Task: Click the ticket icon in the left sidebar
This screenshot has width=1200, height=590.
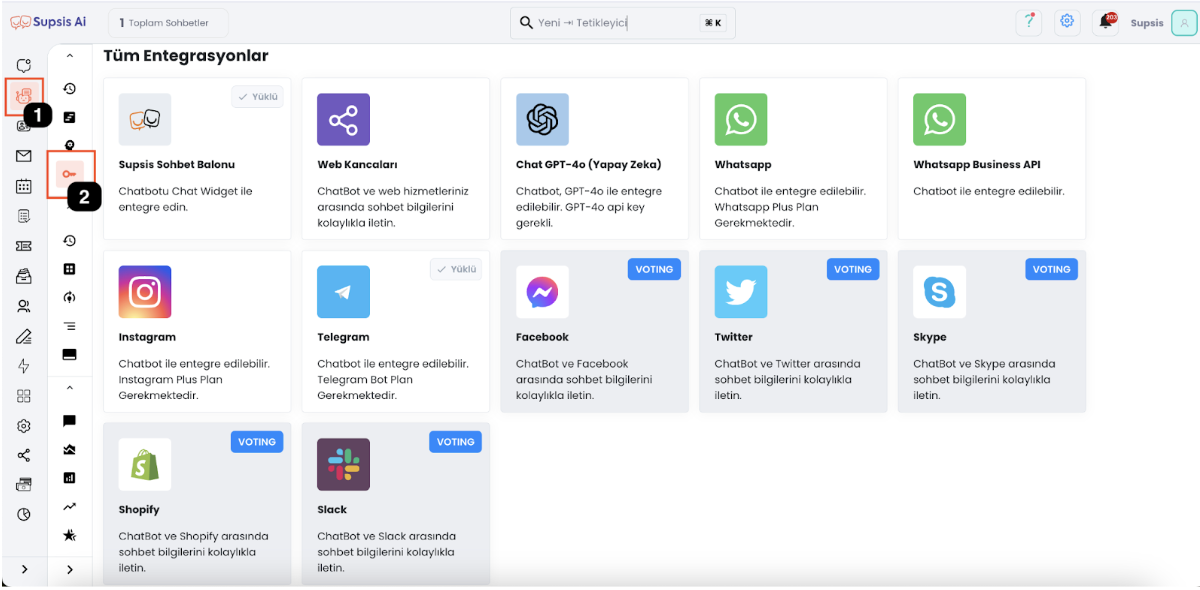Action: [24, 246]
